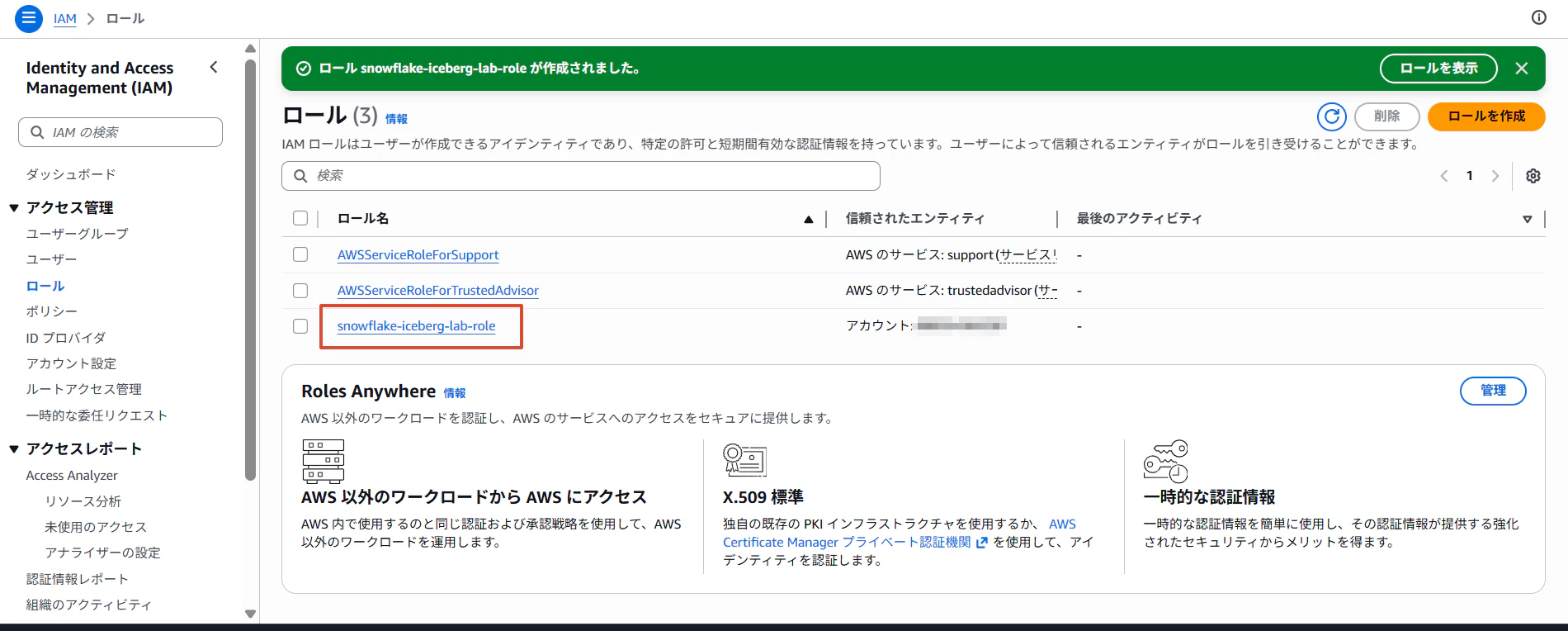The width and height of the screenshot is (1568, 631).
Task: Click the ロール名 column header text
Action: click(x=363, y=219)
